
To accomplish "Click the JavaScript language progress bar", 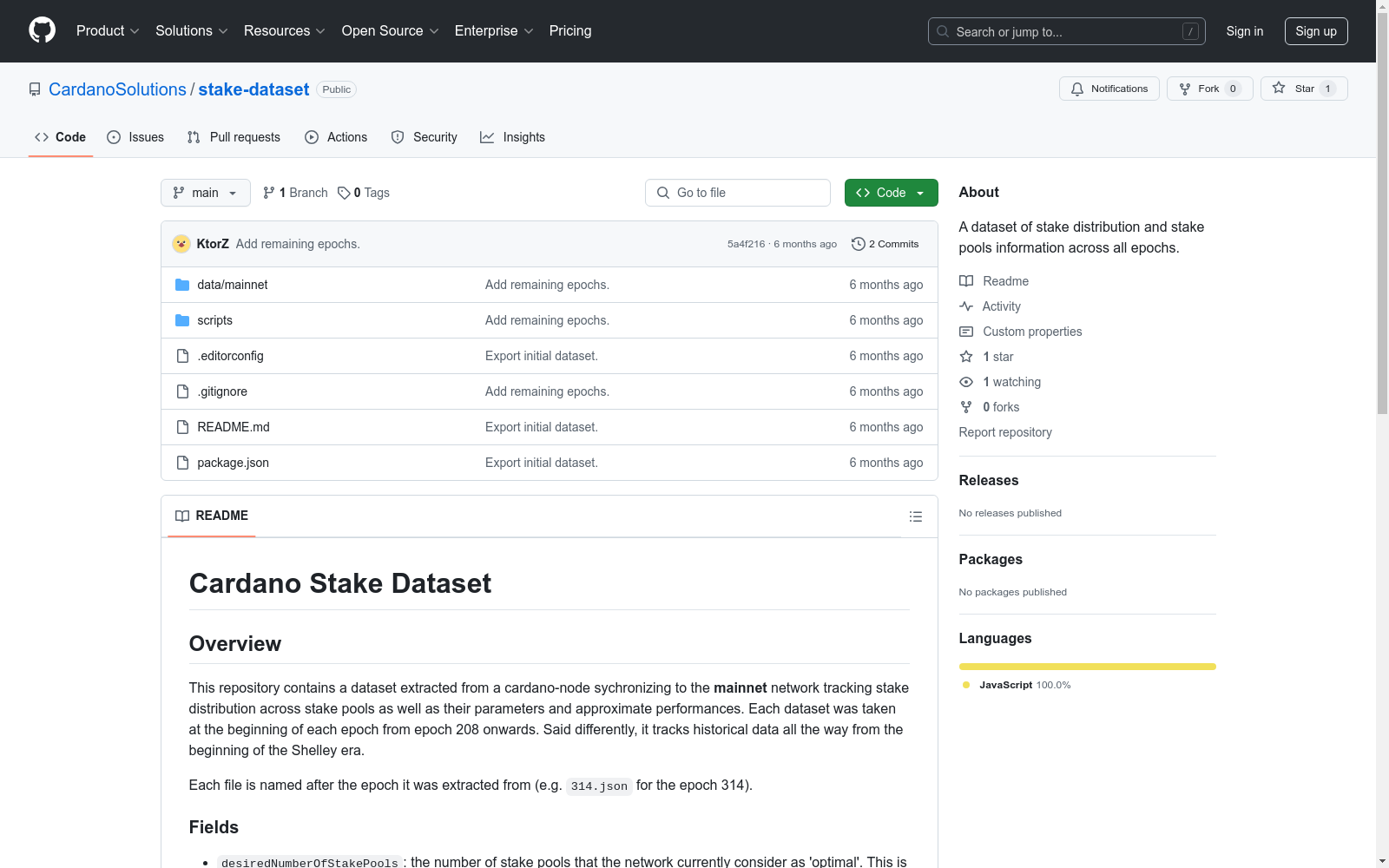I will 1088,667.
